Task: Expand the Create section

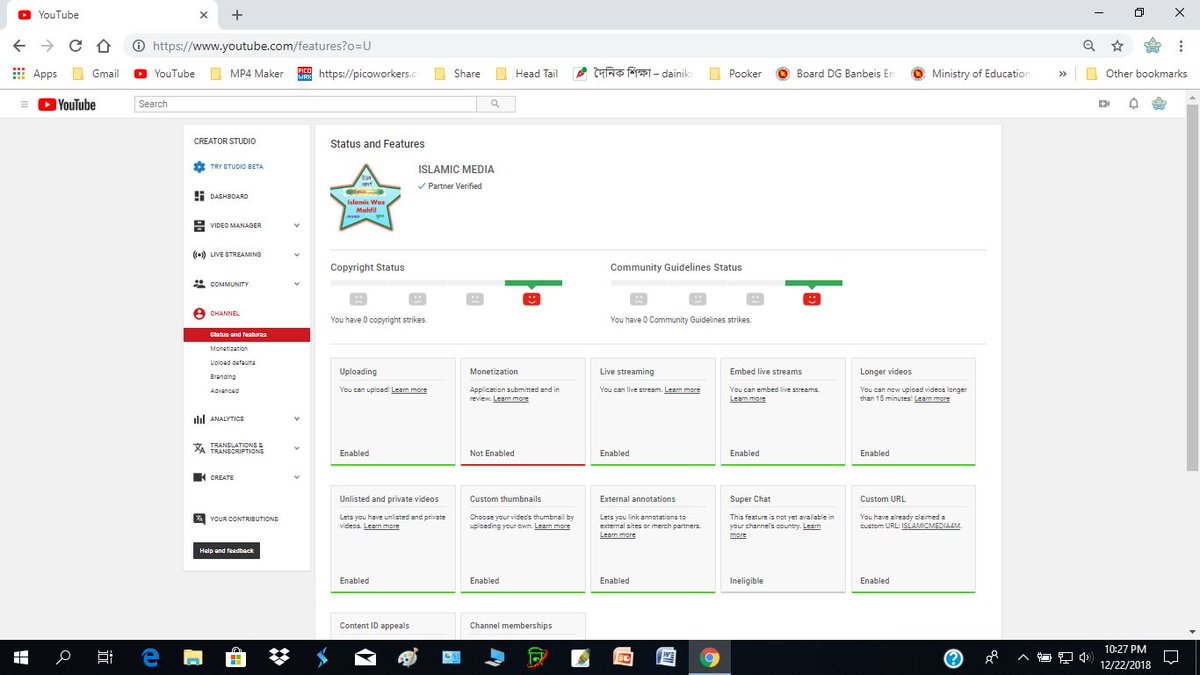Action: pos(297,478)
